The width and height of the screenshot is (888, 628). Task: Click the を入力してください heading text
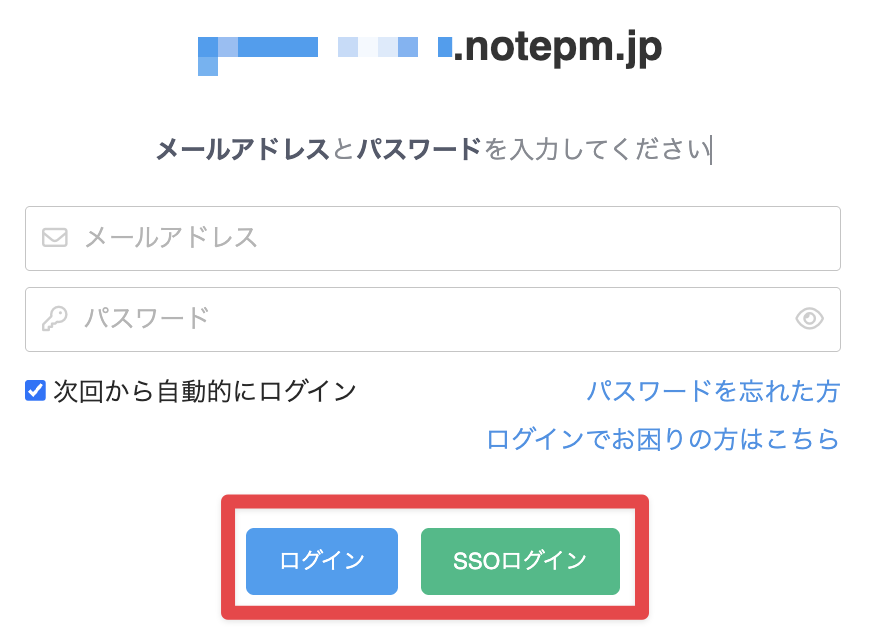tap(596, 150)
